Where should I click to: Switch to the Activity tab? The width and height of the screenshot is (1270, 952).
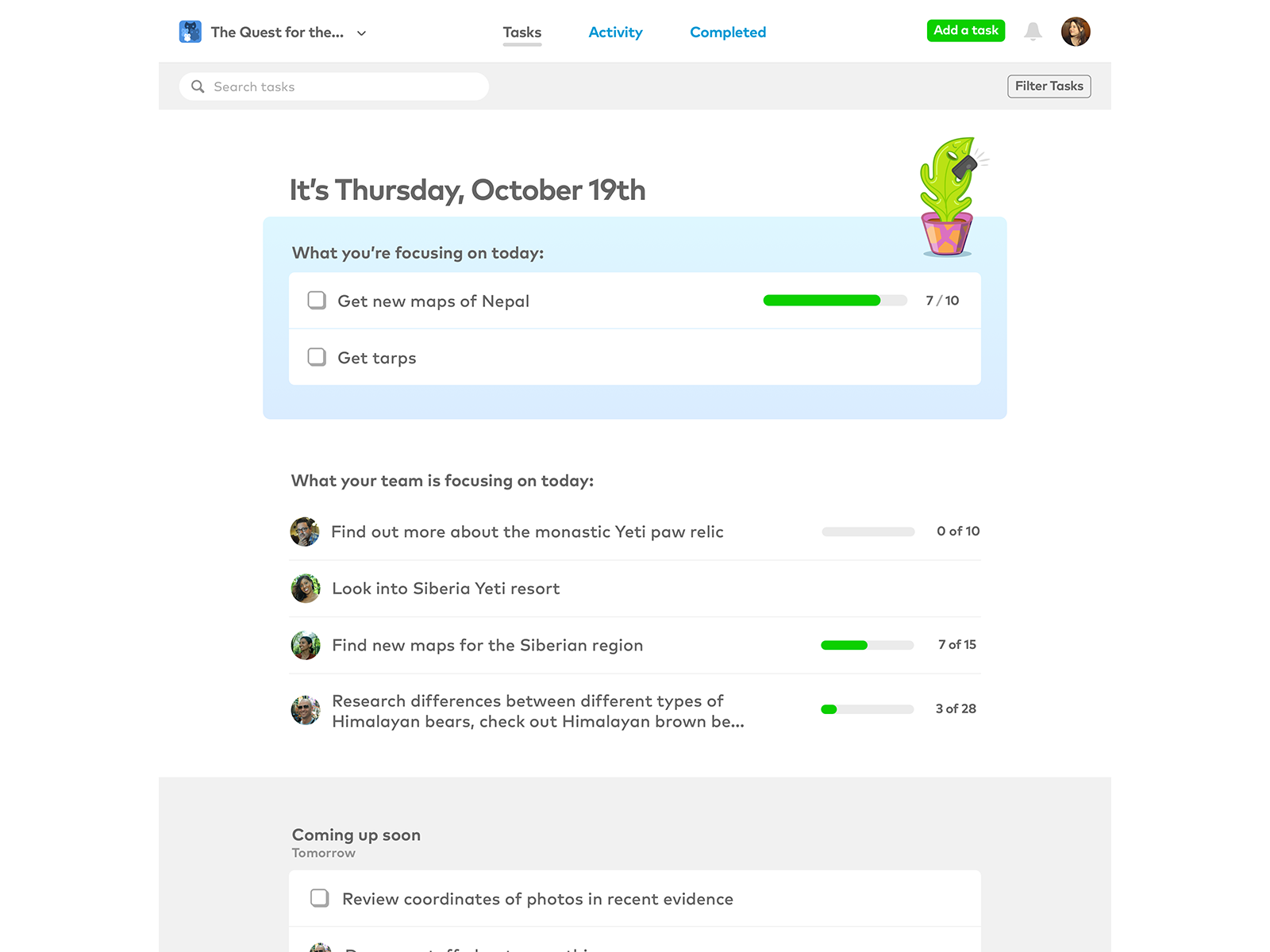tap(615, 33)
